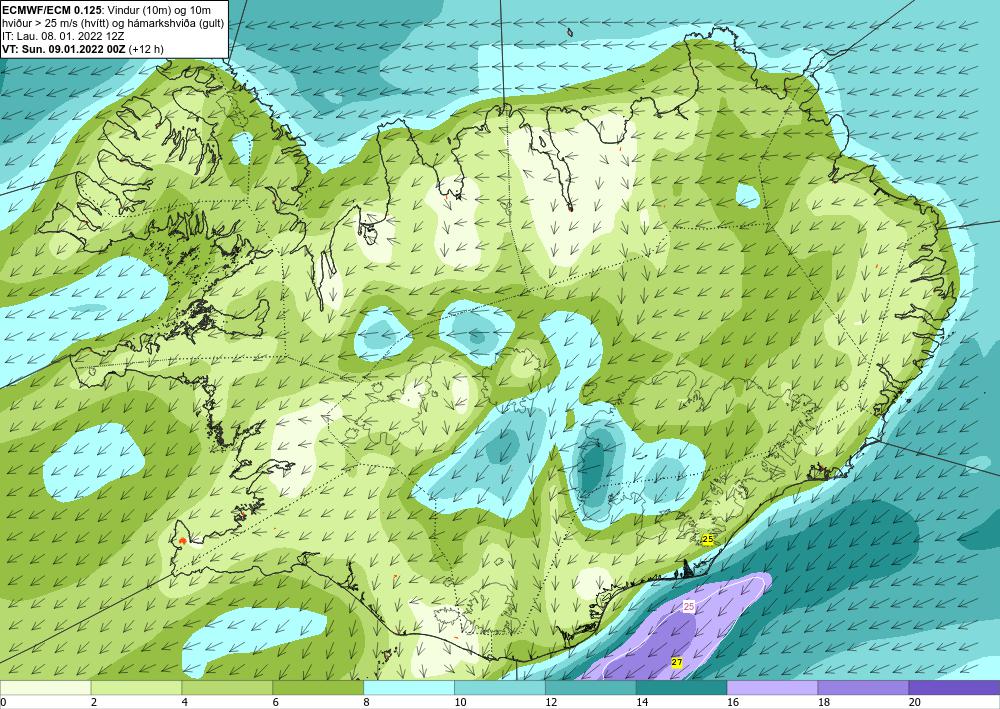
Task: Click the legend value "16"
Action: click(x=733, y=703)
